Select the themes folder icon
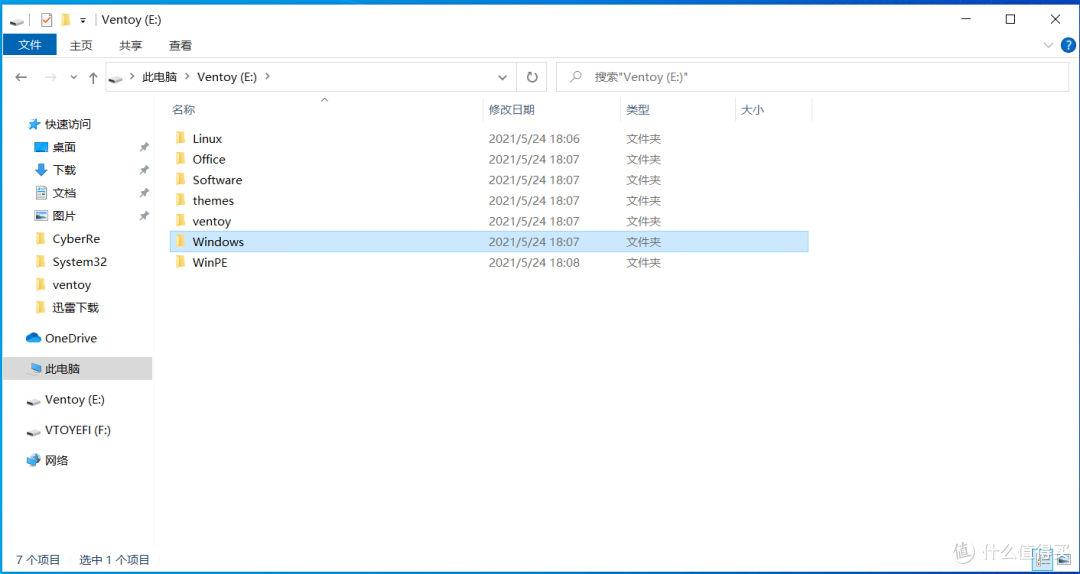 point(180,200)
